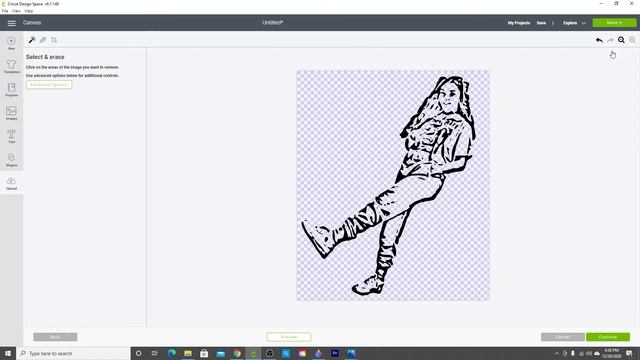Zoom in on the image
The image size is (640, 360).
point(621,40)
